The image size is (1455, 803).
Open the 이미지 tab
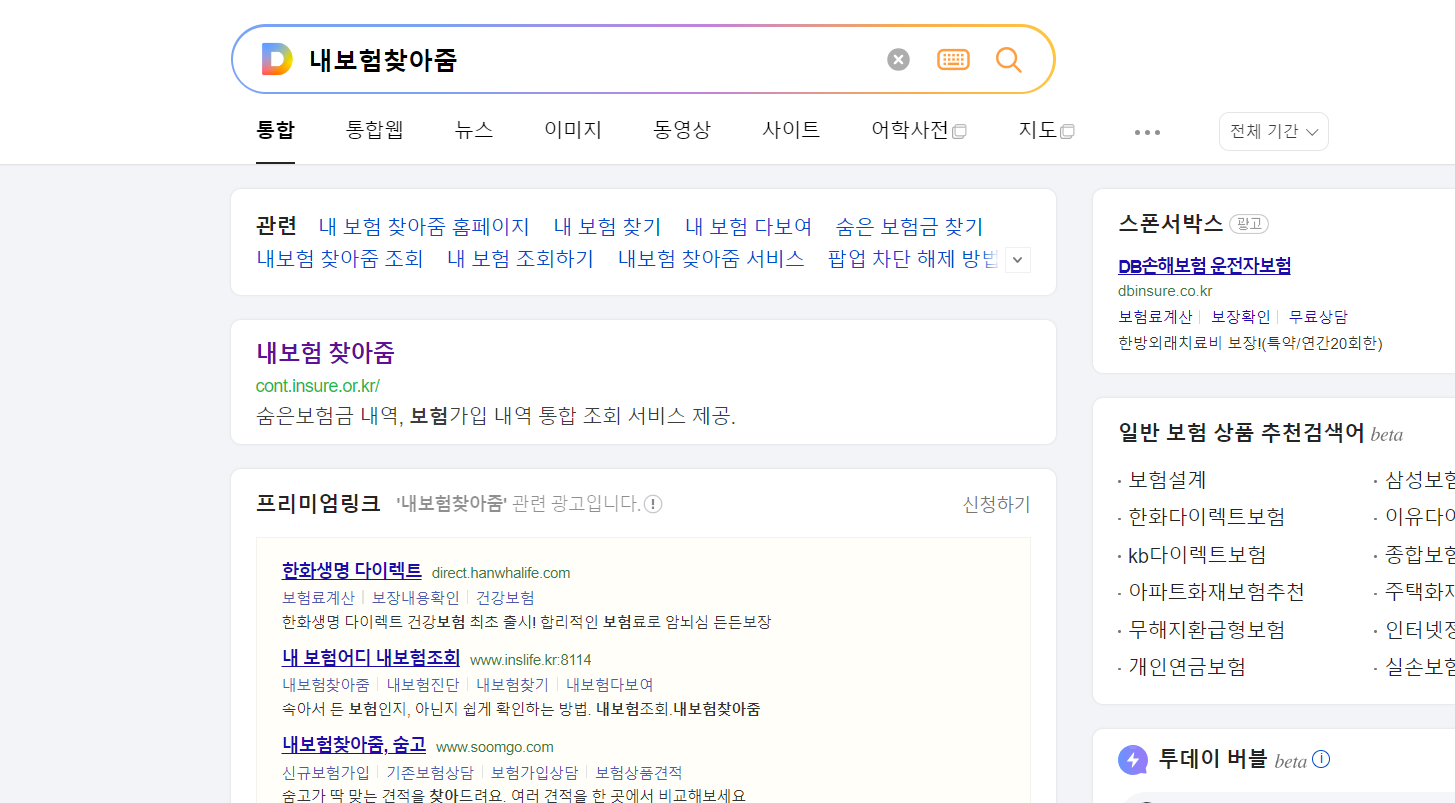pyautogui.click(x=573, y=130)
